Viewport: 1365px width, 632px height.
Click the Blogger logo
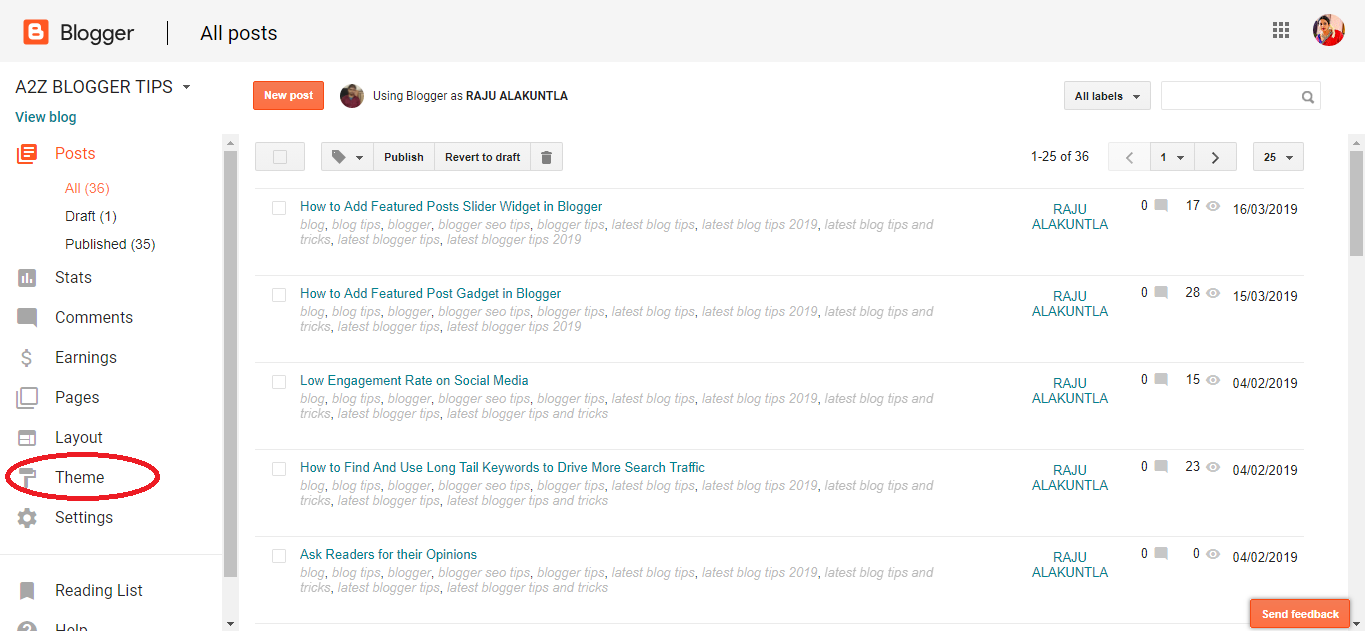[35, 31]
